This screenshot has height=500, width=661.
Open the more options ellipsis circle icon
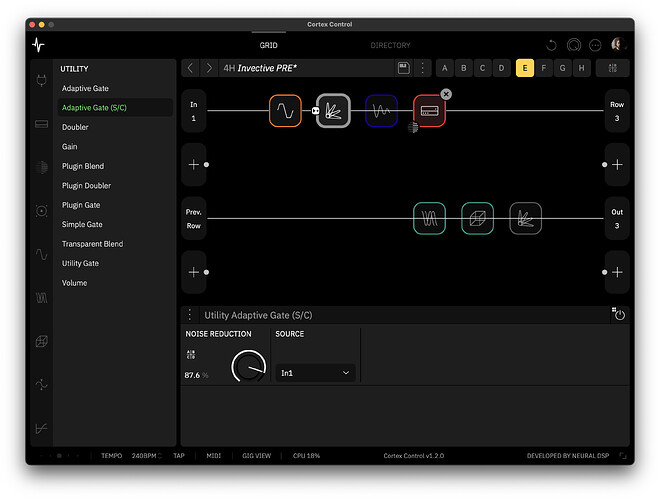[x=595, y=45]
